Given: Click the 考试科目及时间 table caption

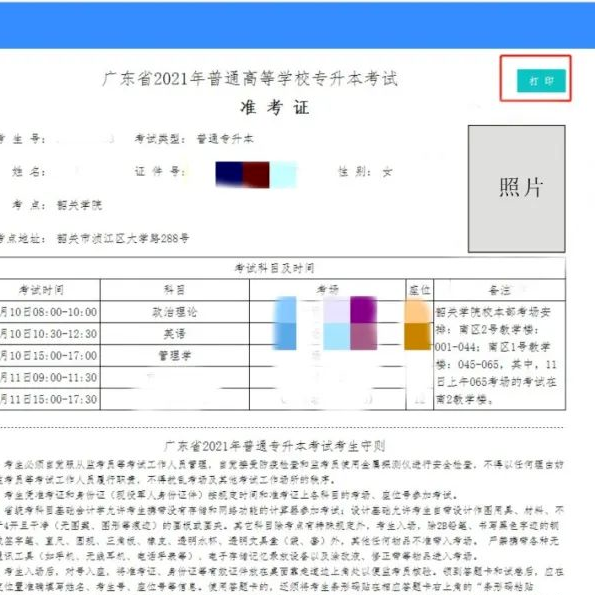Looking at the screenshot, I should coord(274,268).
